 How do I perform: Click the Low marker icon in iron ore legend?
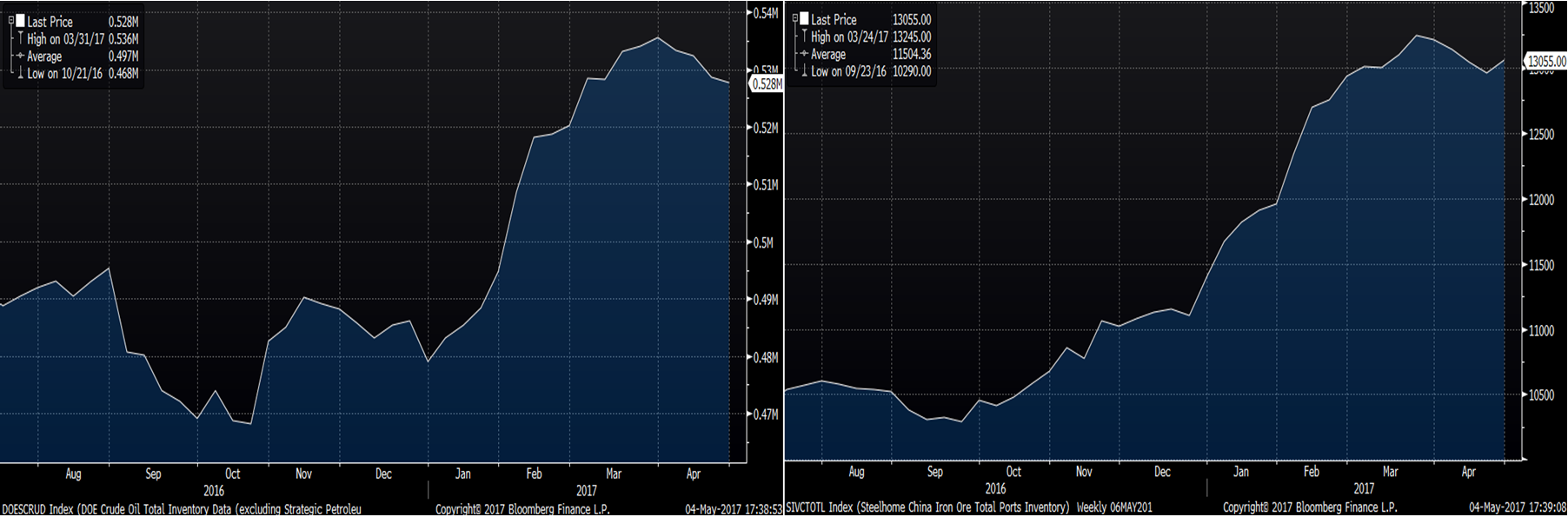[804, 71]
